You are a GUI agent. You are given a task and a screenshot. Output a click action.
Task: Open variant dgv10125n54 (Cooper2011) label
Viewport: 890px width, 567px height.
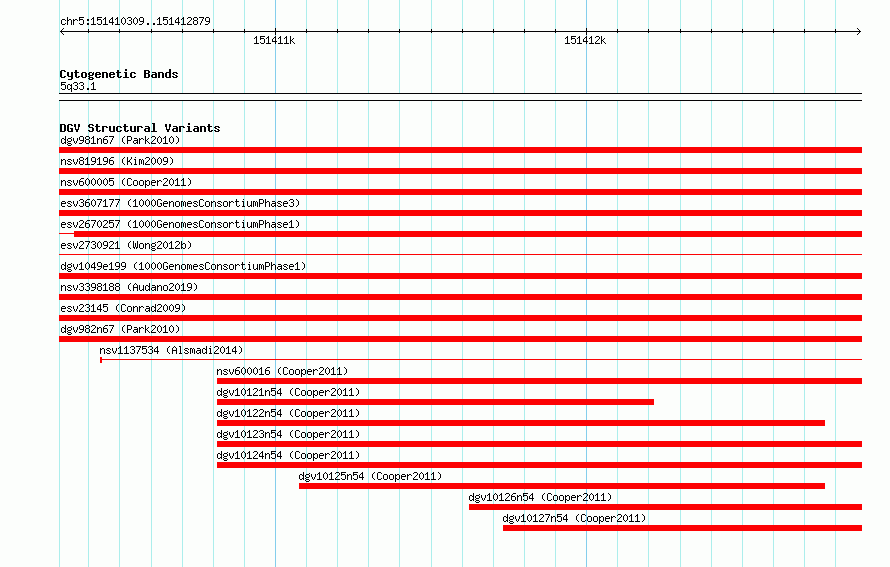(370, 476)
